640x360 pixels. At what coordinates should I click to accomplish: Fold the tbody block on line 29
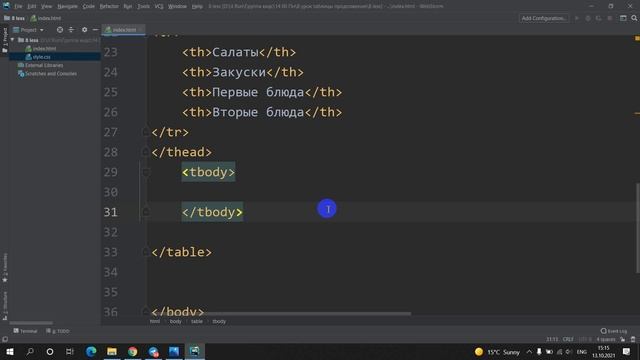[x=145, y=172]
